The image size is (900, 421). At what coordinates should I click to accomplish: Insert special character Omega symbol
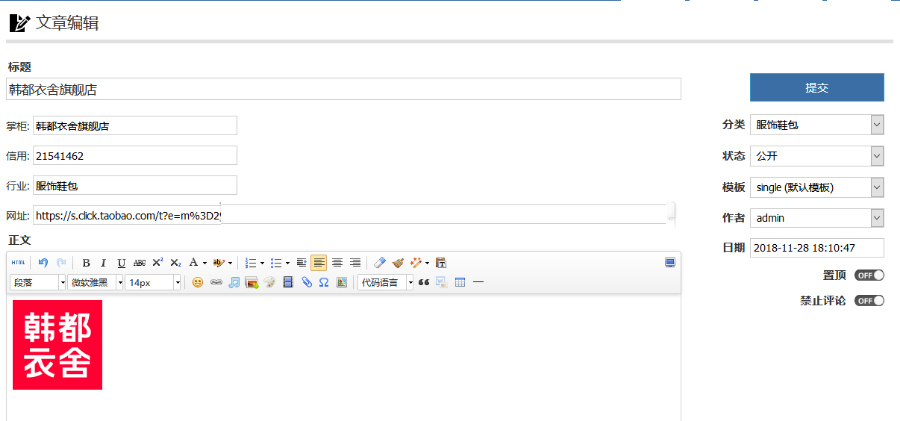tap(324, 283)
